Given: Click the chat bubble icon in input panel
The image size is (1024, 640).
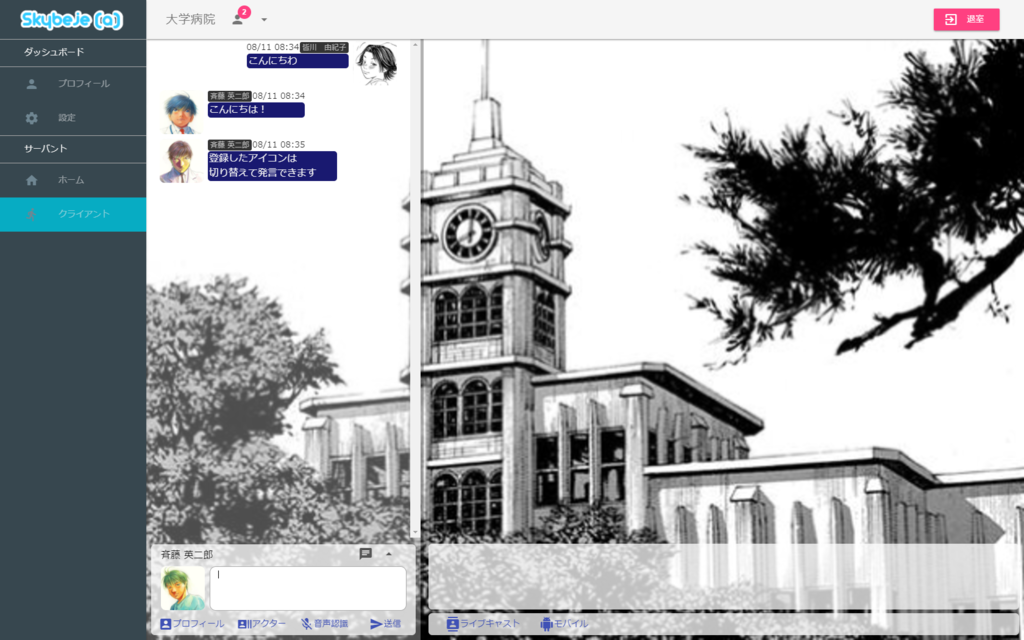Looking at the screenshot, I should coord(366,554).
